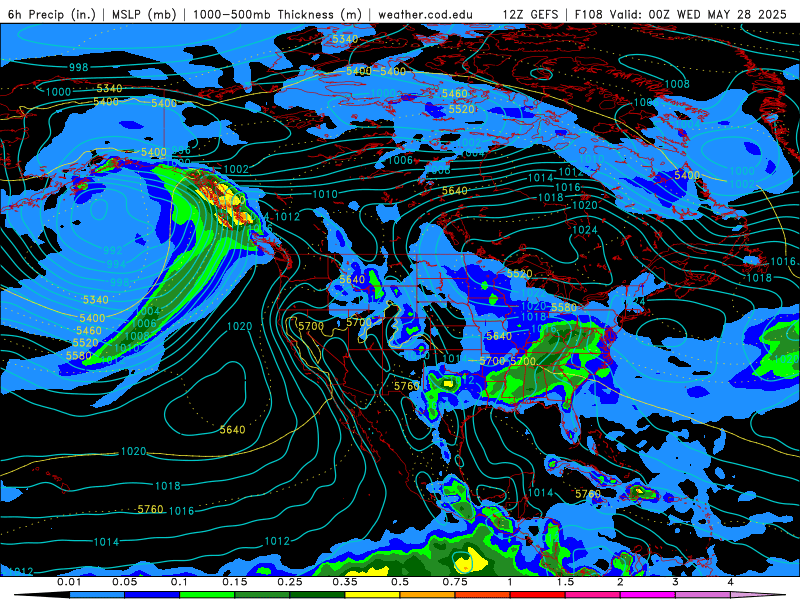The height and width of the screenshot is (600, 800).
Task: Click the 5580 thickness label near Great Lakes
Action: point(564,308)
